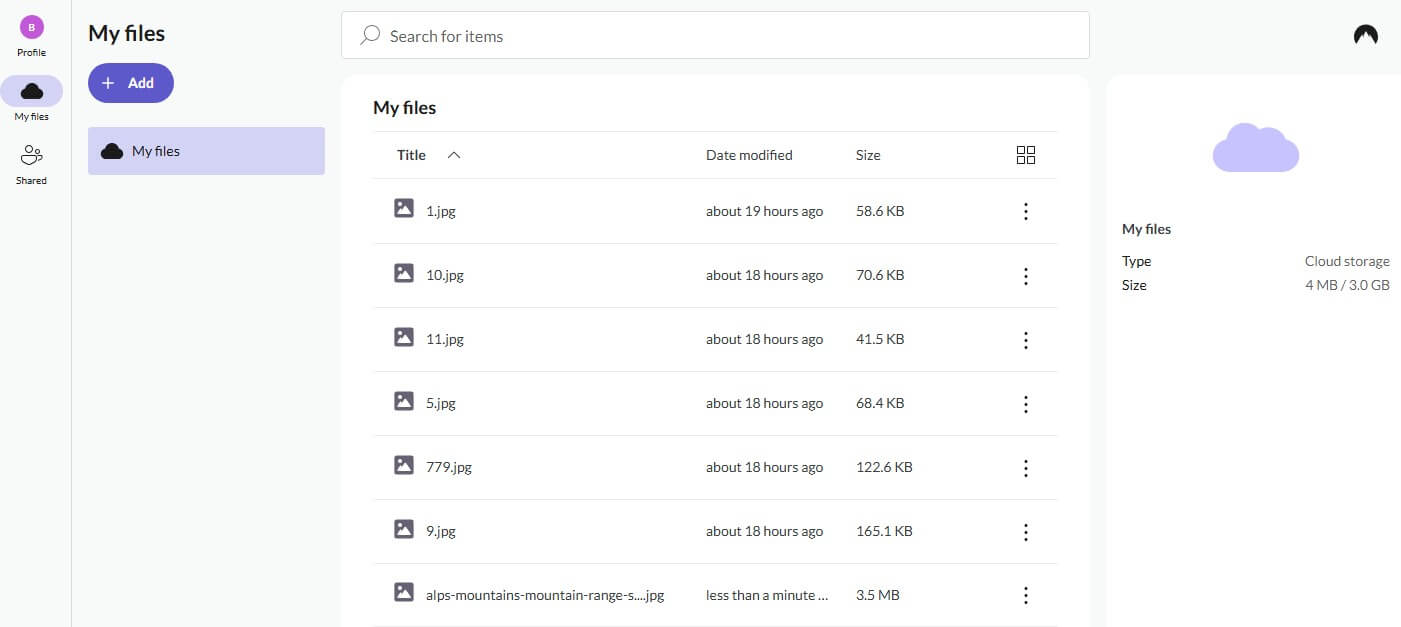Select the 1.jpg file name

coord(441,211)
